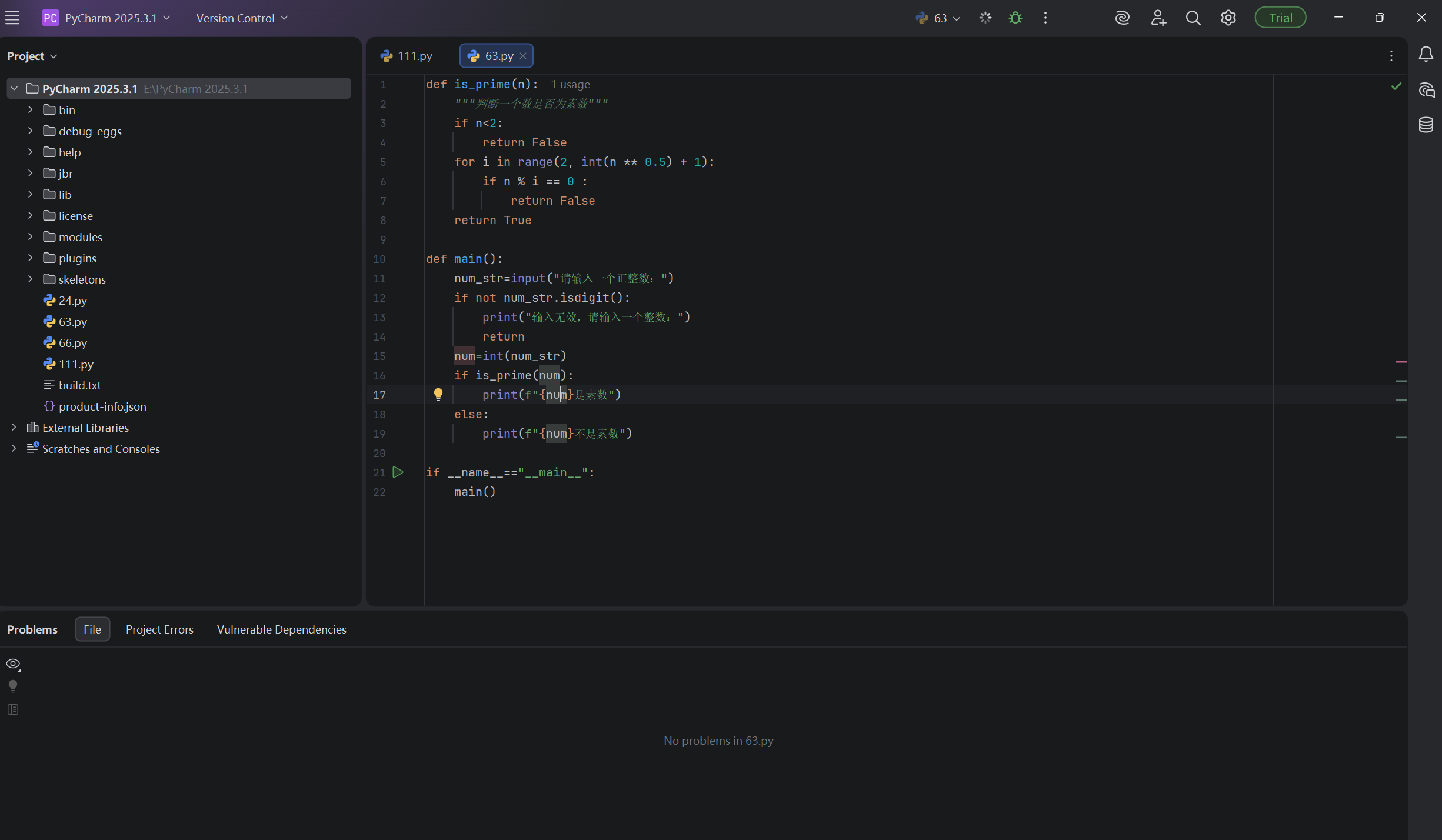Click the Project Errors tab
This screenshot has width=1442, height=840.
click(x=159, y=629)
